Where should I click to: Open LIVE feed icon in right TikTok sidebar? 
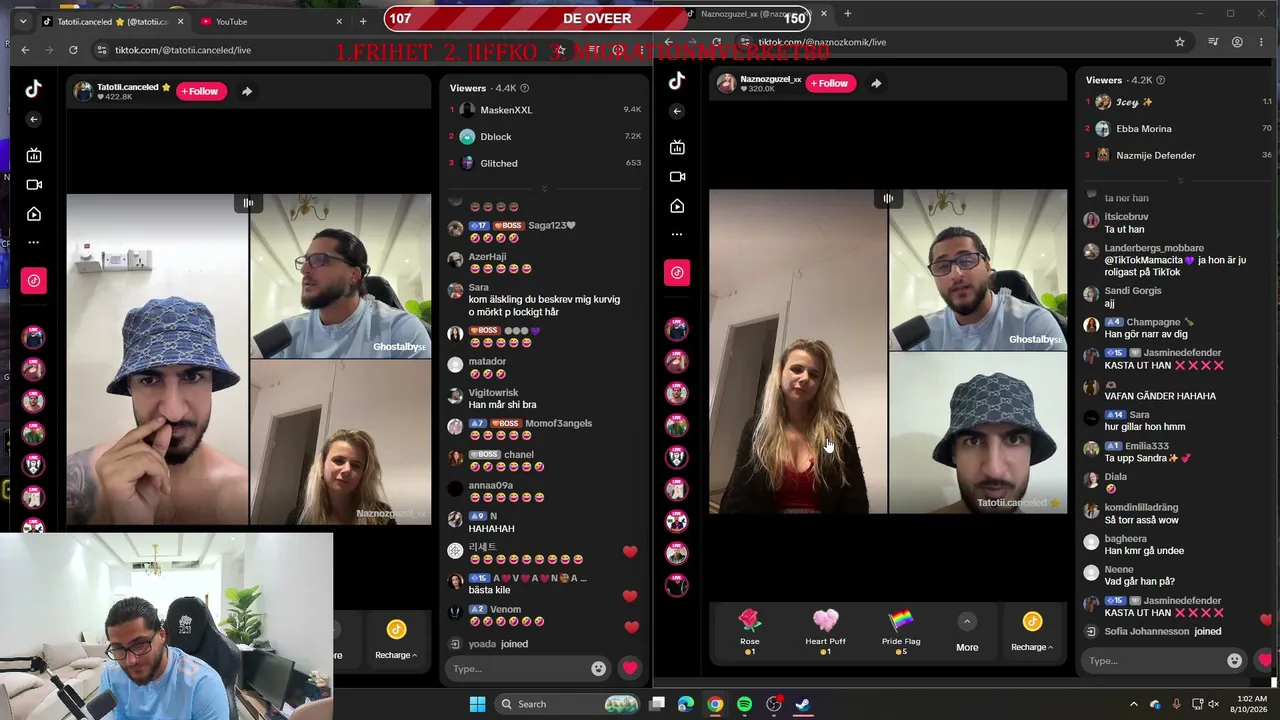pos(677,147)
